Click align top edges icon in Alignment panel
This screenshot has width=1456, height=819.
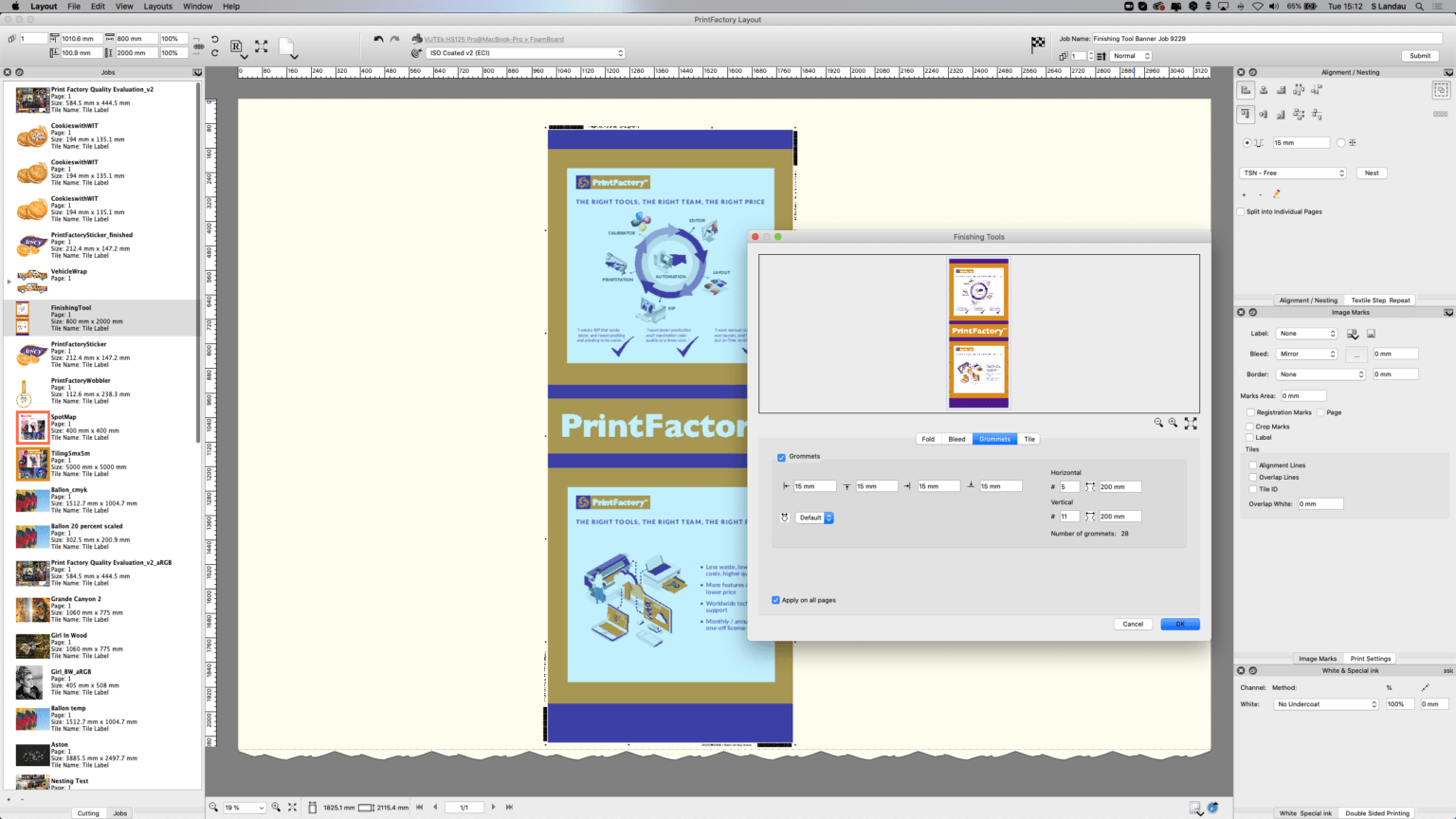[1246, 114]
